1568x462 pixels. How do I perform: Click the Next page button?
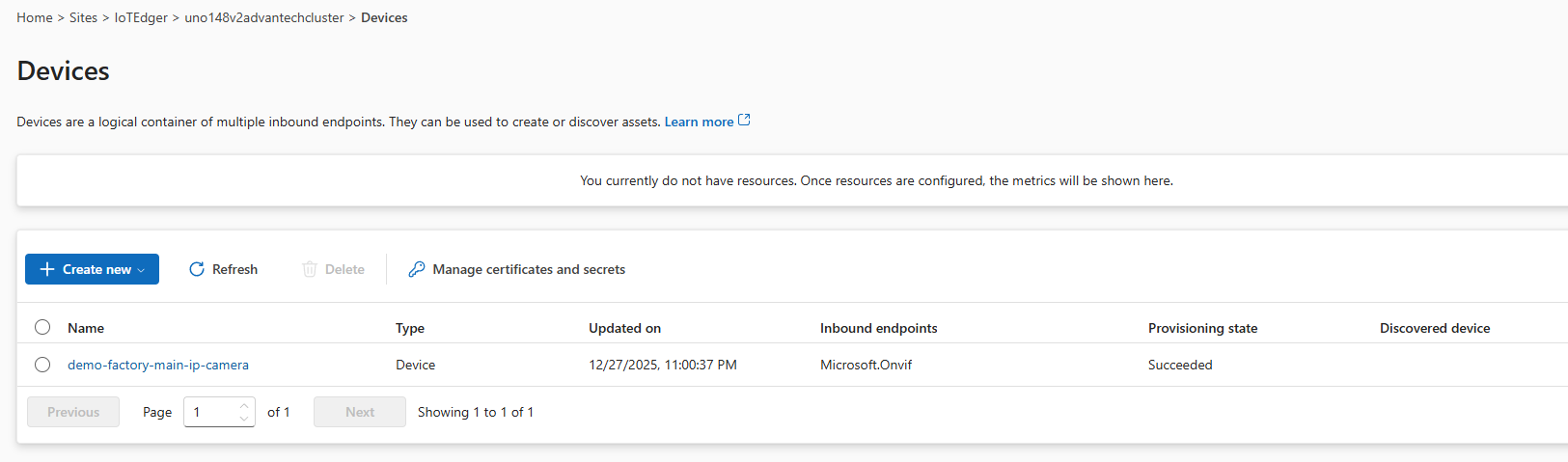pyautogui.click(x=360, y=412)
